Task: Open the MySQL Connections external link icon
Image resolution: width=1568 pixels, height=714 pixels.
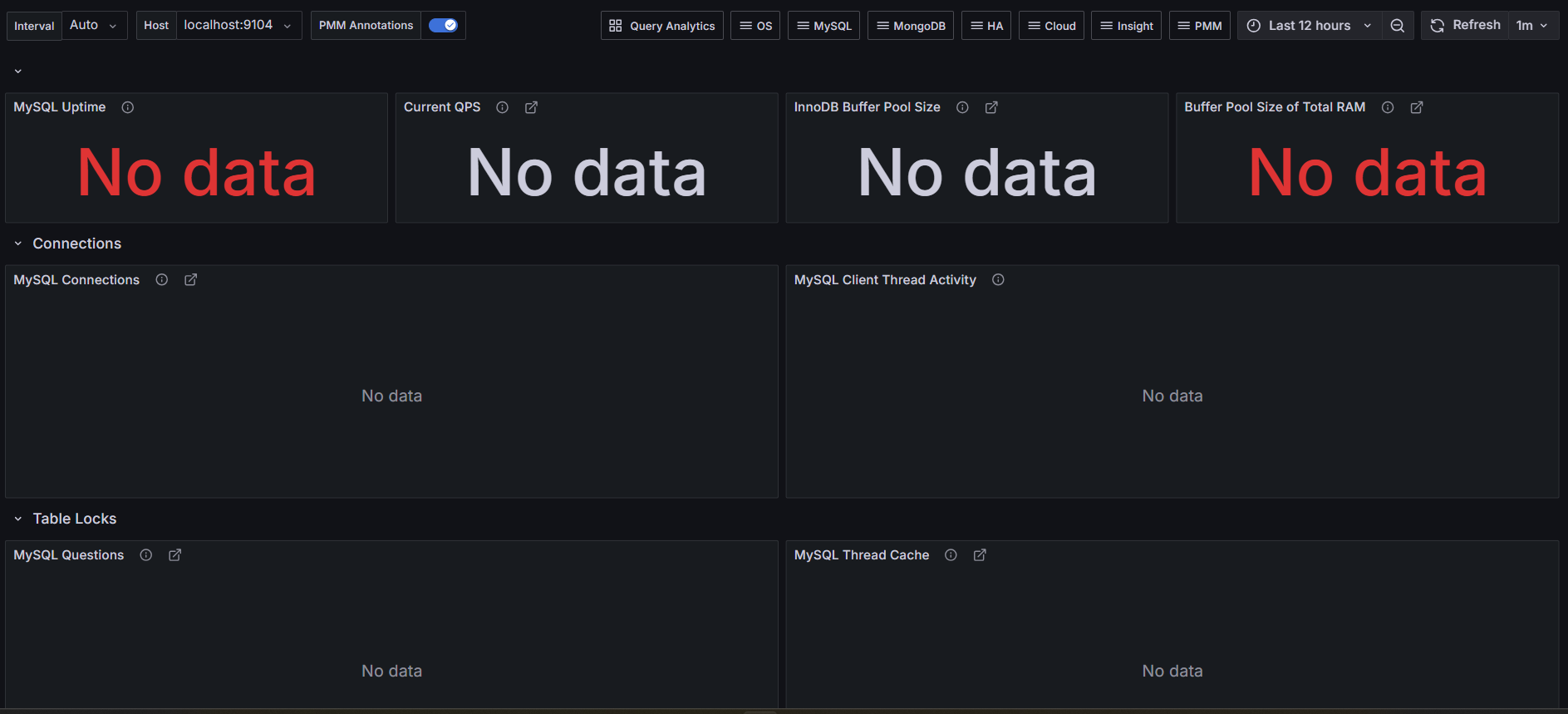Action: [x=191, y=280]
